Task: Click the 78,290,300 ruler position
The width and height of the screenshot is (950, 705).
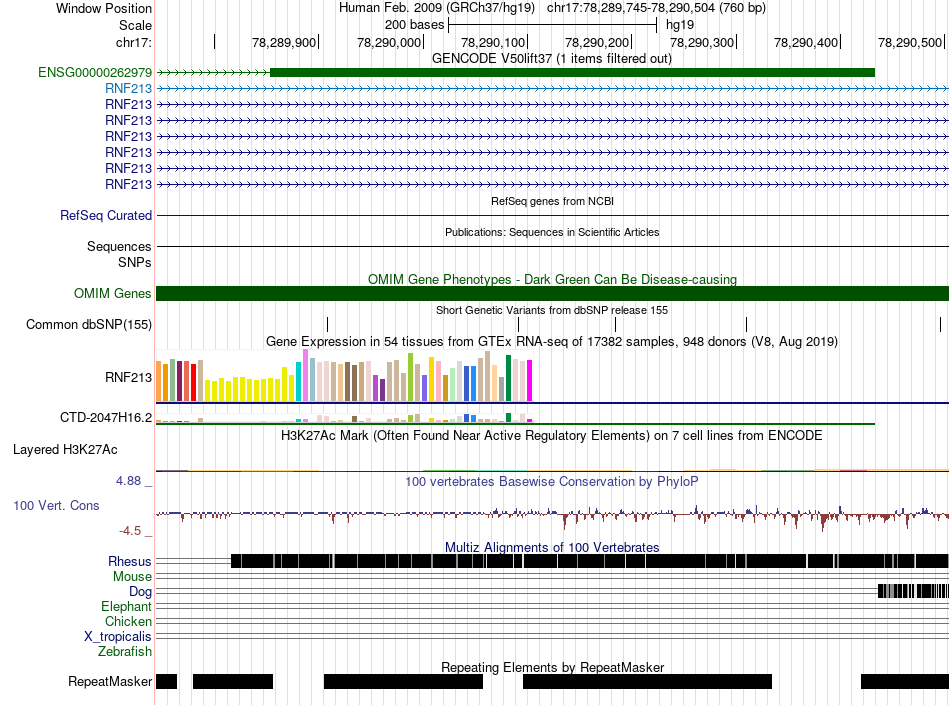Action: (x=702, y=42)
